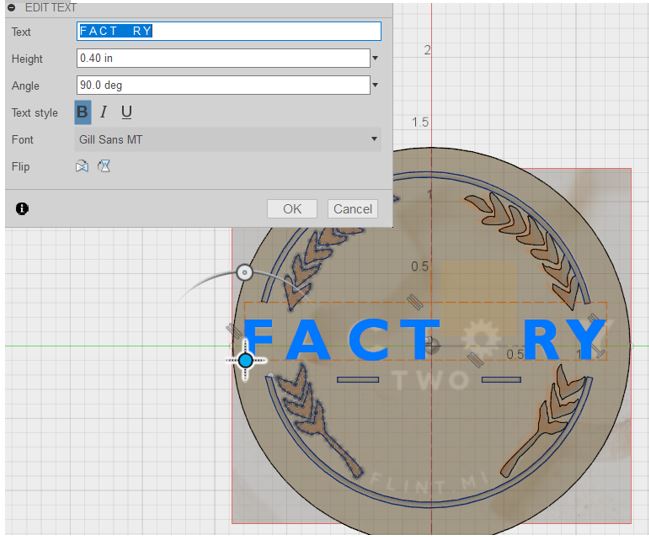Collapse the EDIT TEXT dialog header
Image resolution: width=649 pixels, height=537 pixels.
click(12, 7)
